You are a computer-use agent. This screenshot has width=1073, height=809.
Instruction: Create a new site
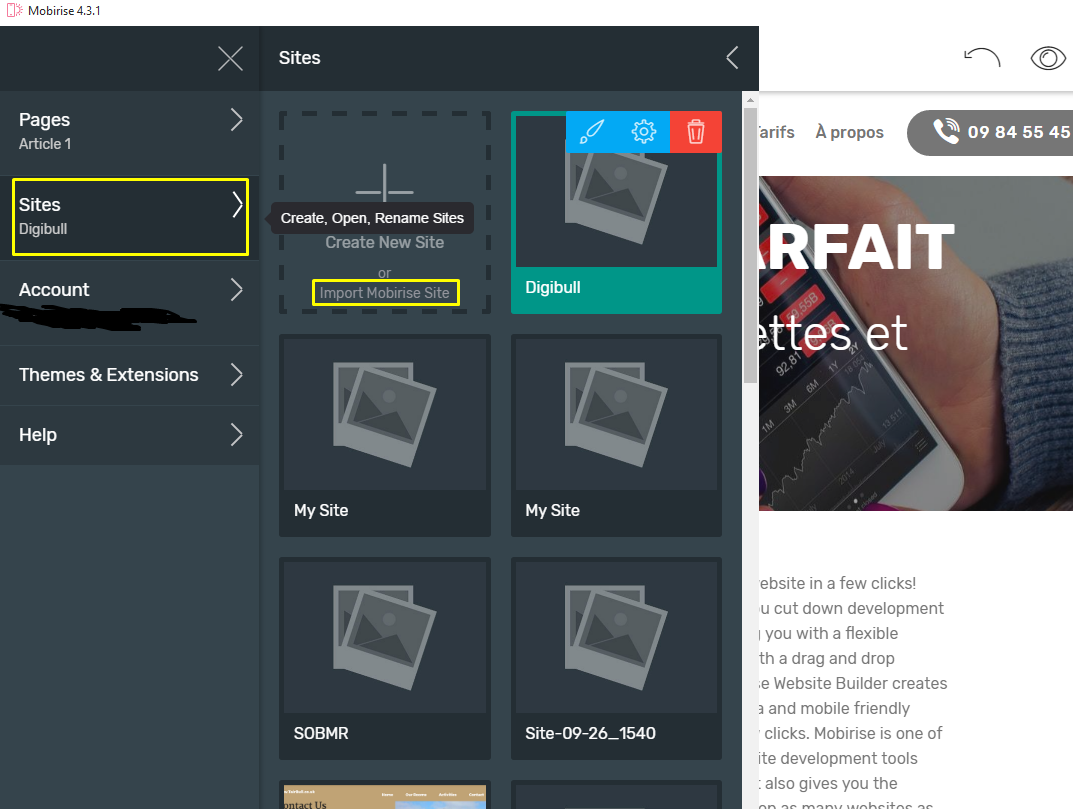tap(385, 242)
